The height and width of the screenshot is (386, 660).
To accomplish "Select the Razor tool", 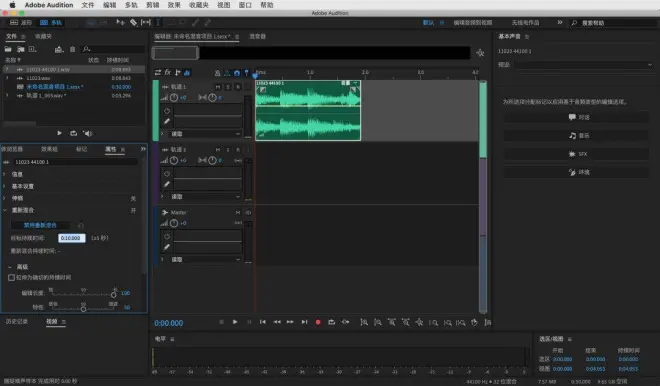I will point(133,22).
